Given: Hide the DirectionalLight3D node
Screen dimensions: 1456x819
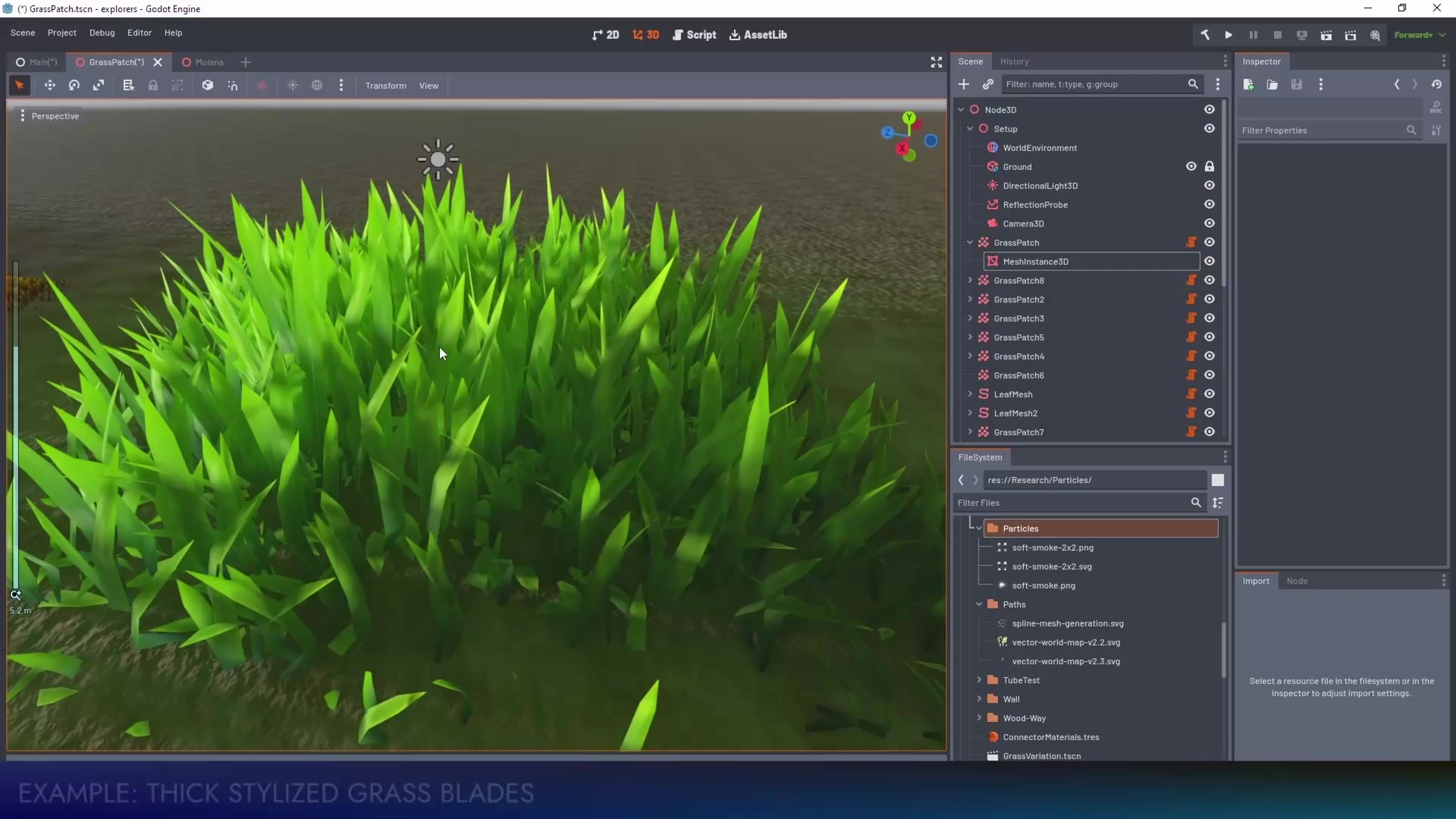Looking at the screenshot, I should (x=1210, y=186).
